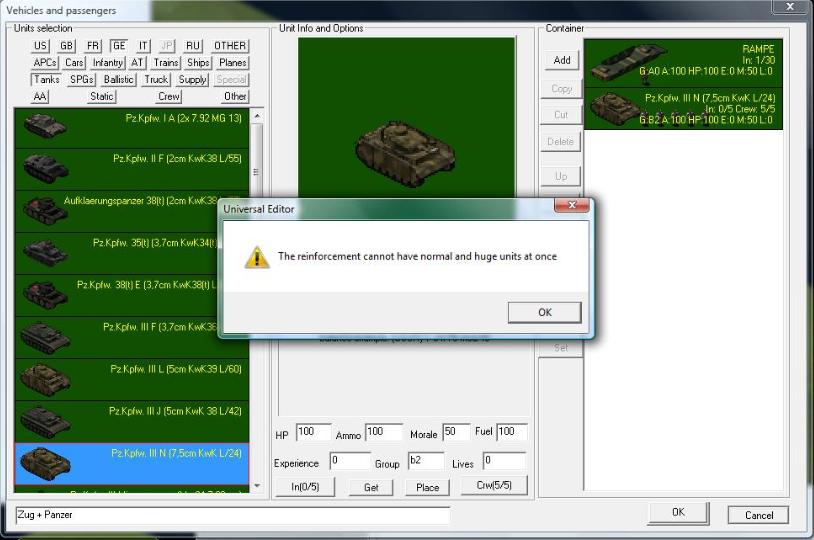Switch to the Tanks unit category
Viewport: 814px width, 540px height.
pyautogui.click(x=46, y=79)
